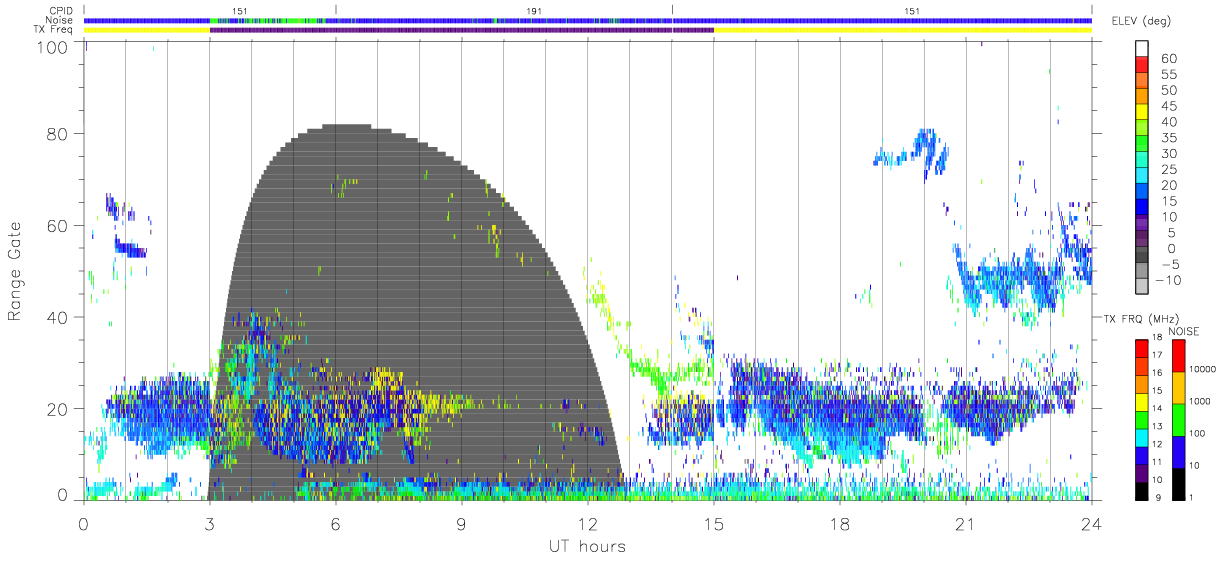Click the 21 label on the UT hours axis
1228x567 pixels.
[x=965, y=523]
